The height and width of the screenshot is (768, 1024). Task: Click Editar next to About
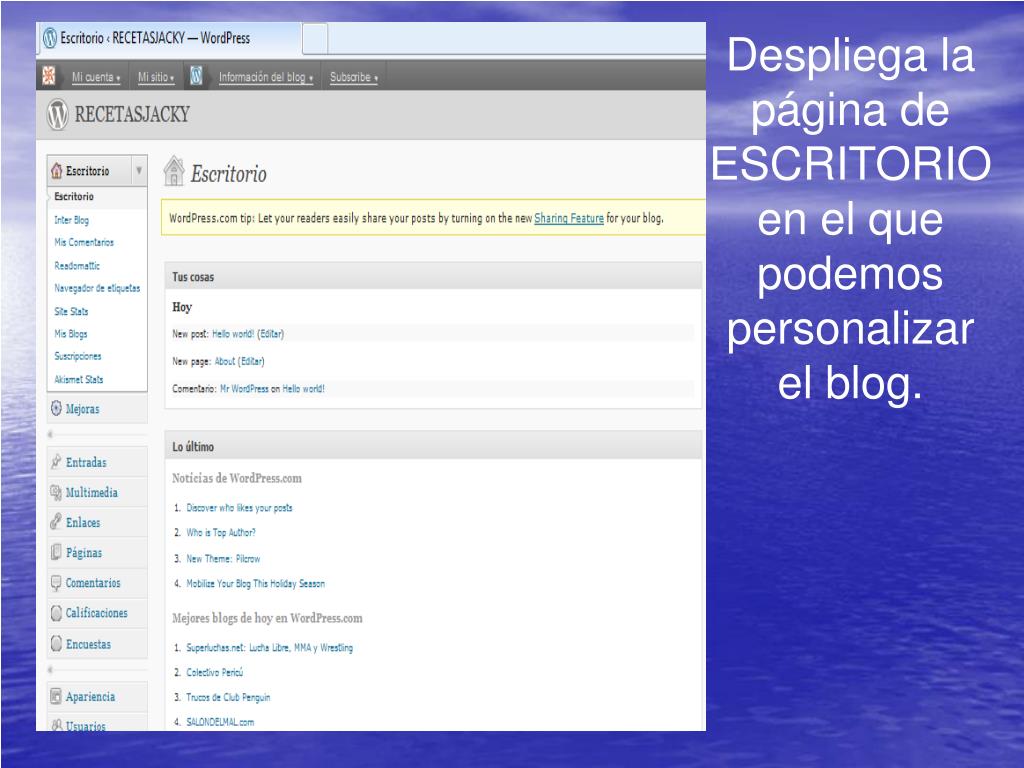(251, 361)
